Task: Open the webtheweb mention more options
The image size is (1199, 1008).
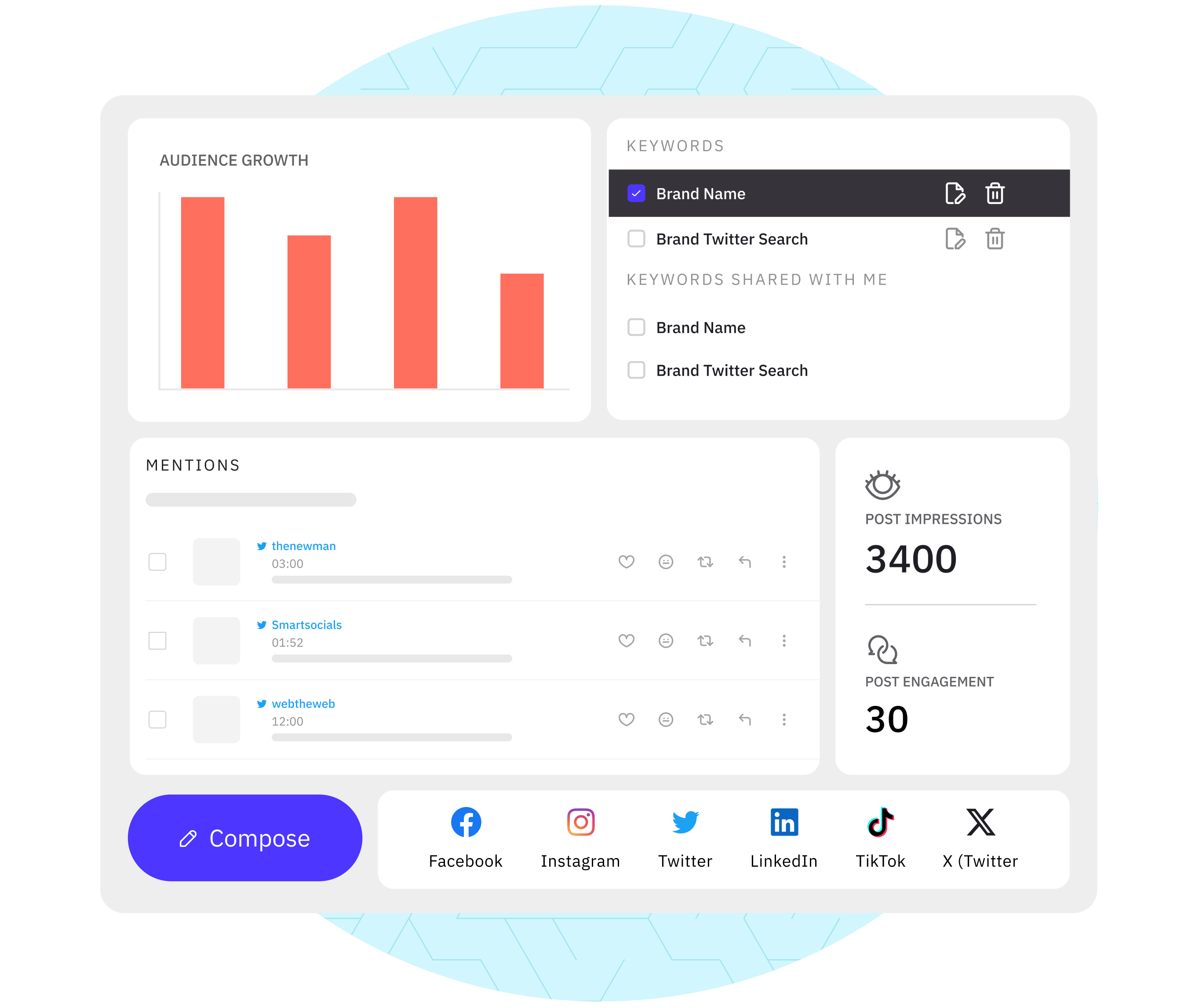Action: [785, 719]
